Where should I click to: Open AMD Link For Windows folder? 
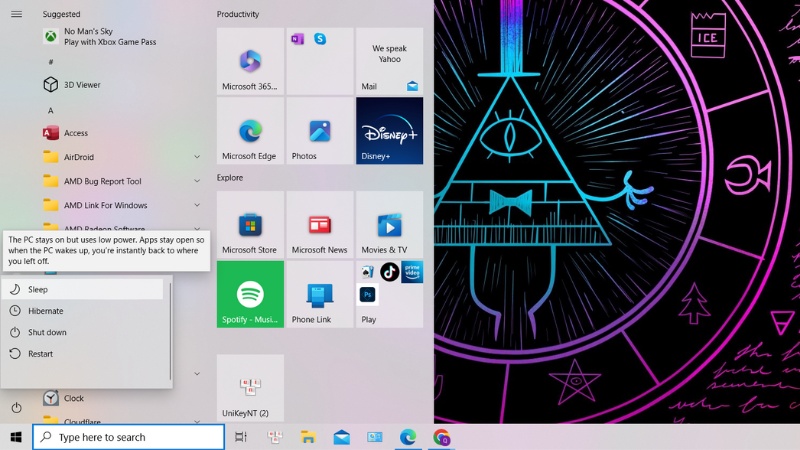click(121, 205)
